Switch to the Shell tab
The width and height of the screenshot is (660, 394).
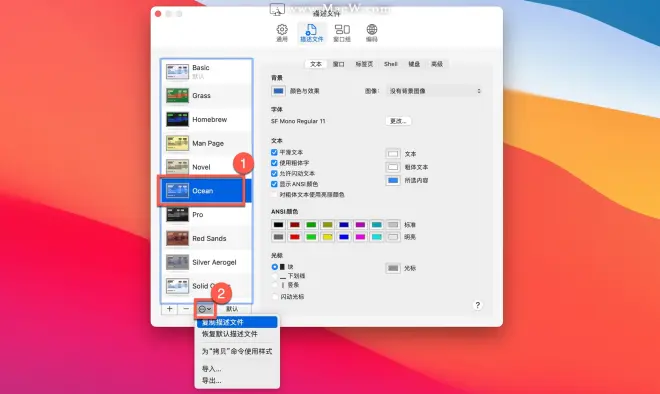click(x=390, y=64)
